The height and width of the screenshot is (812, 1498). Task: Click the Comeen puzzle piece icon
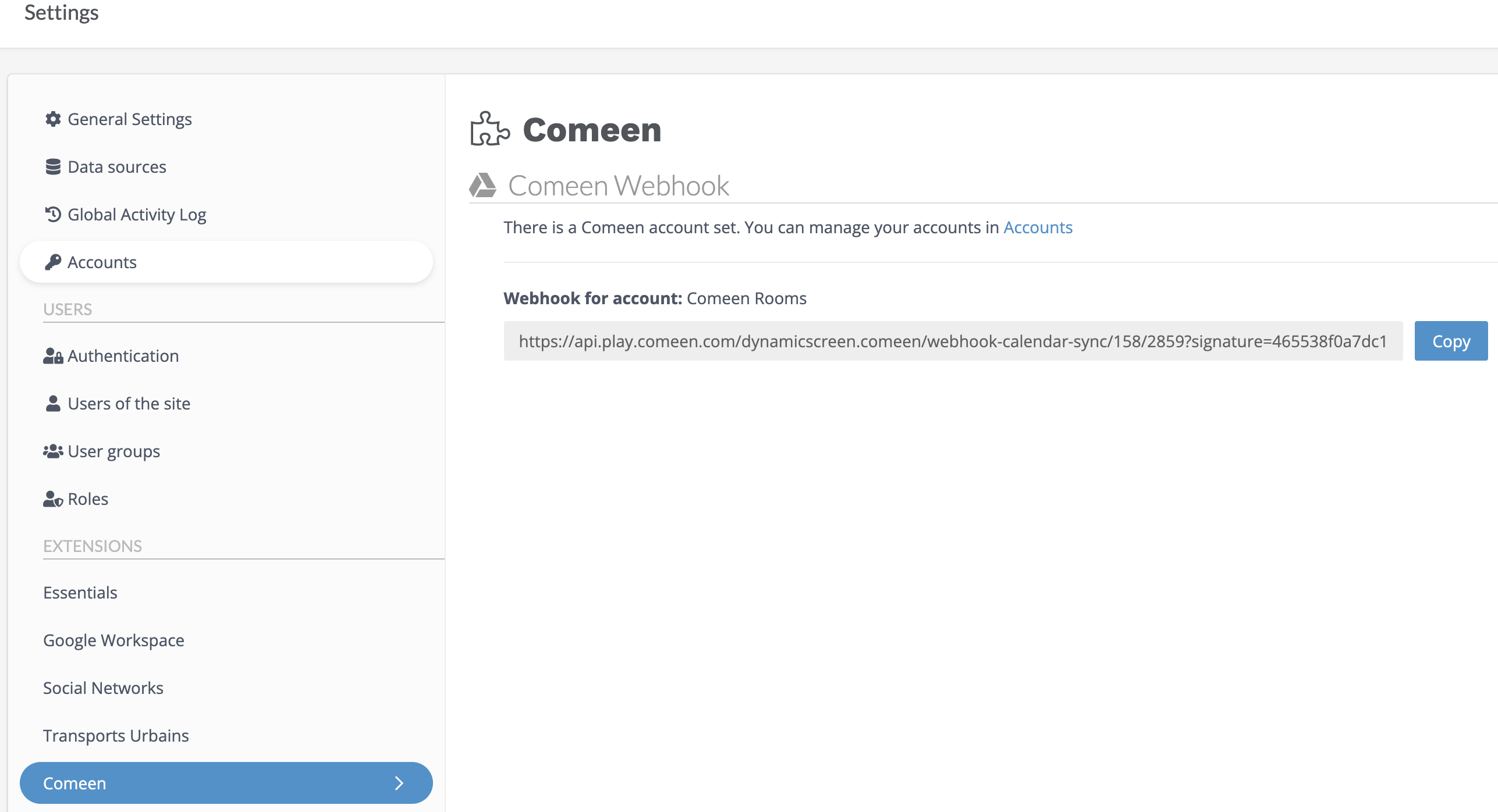490,129
